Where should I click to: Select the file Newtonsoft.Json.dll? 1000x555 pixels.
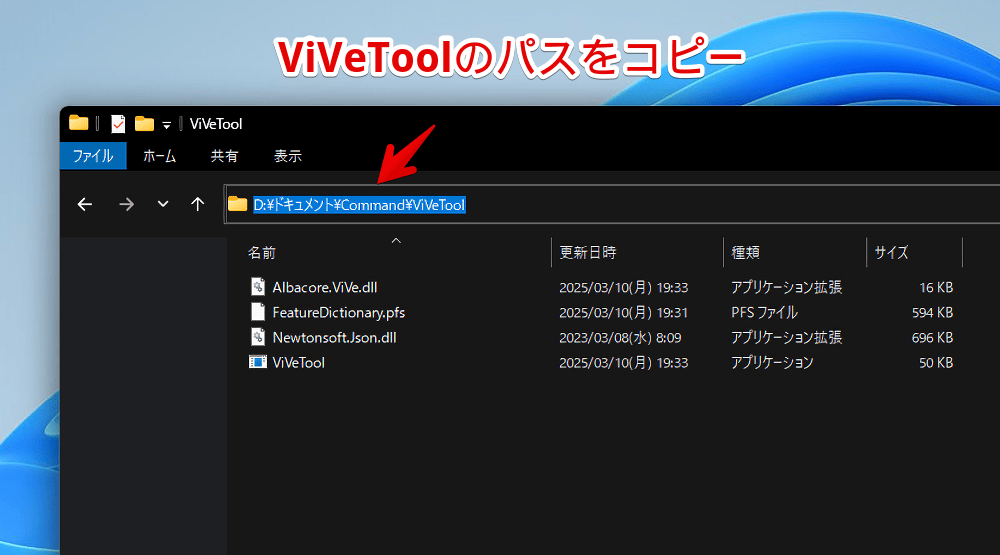(334, 337)
